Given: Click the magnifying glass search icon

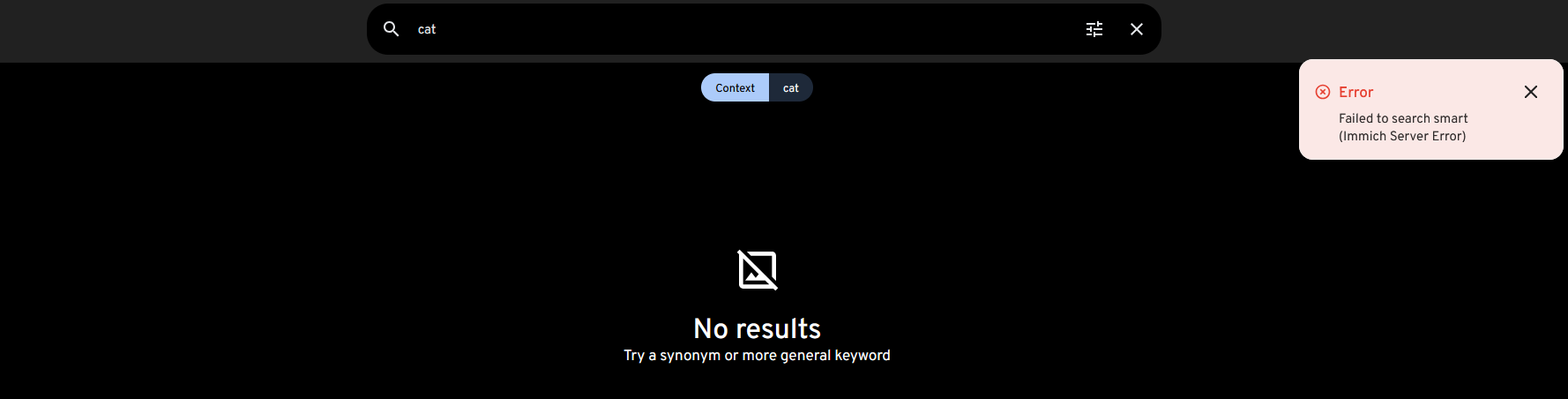Looking at the screenshot, I should point(391,29).
